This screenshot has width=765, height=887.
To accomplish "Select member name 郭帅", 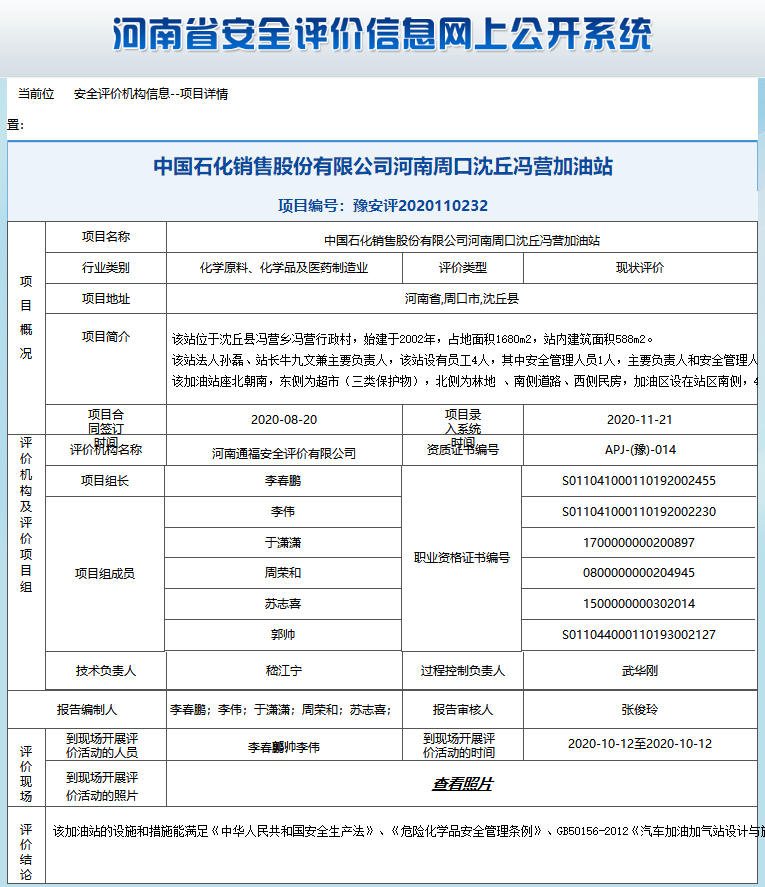I will [x=283, y=635].
